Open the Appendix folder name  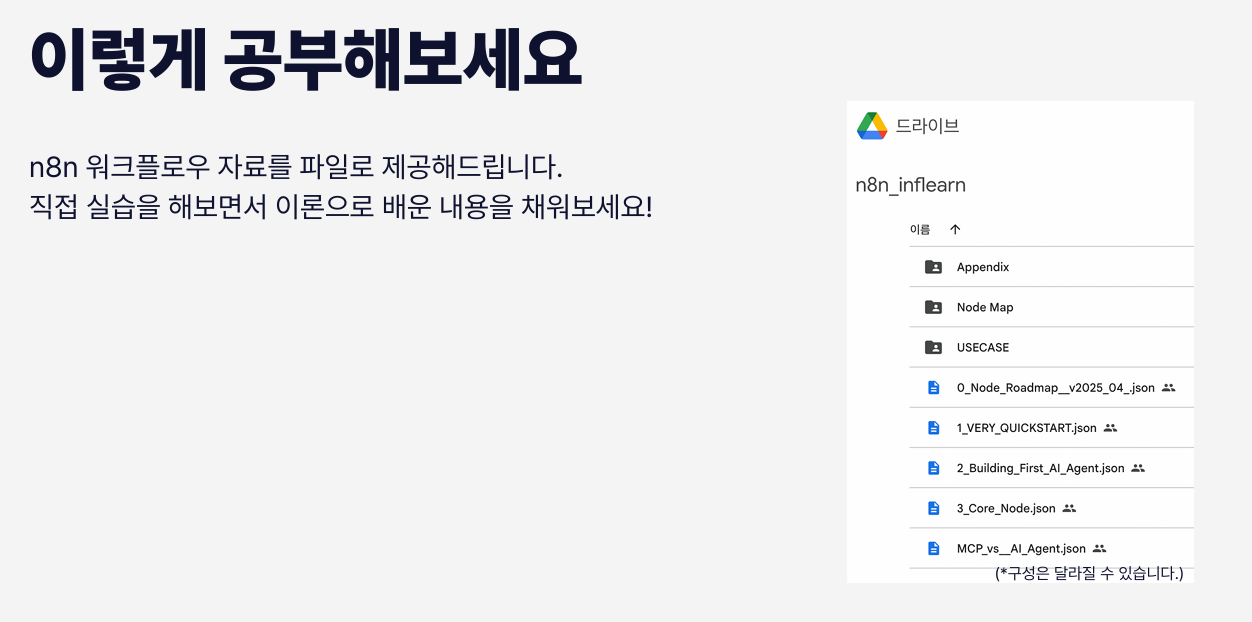pyautogui.click(x=983, y=267)
